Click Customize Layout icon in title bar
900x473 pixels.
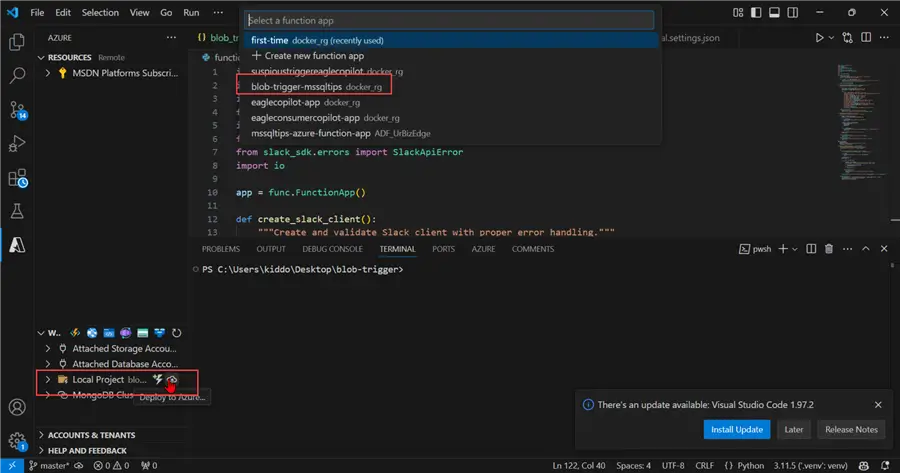[x=738, y=13]
